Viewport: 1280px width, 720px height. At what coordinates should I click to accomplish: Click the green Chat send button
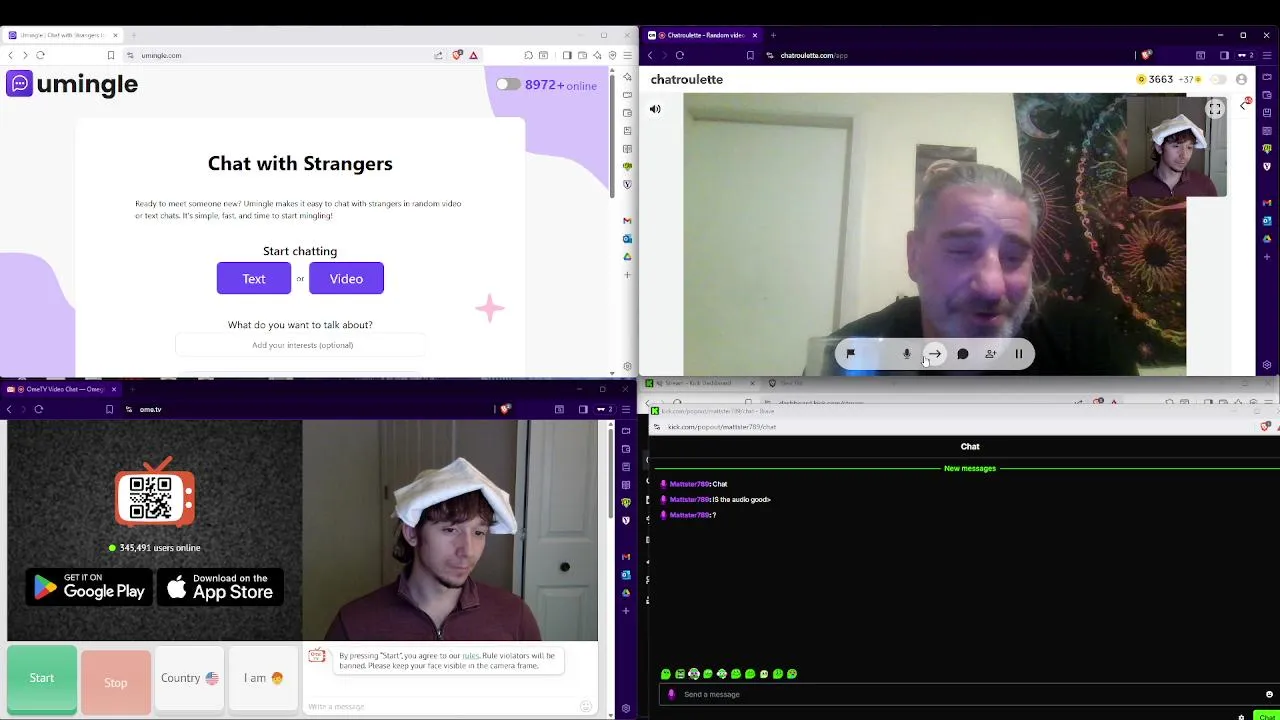click(1266, 716)
